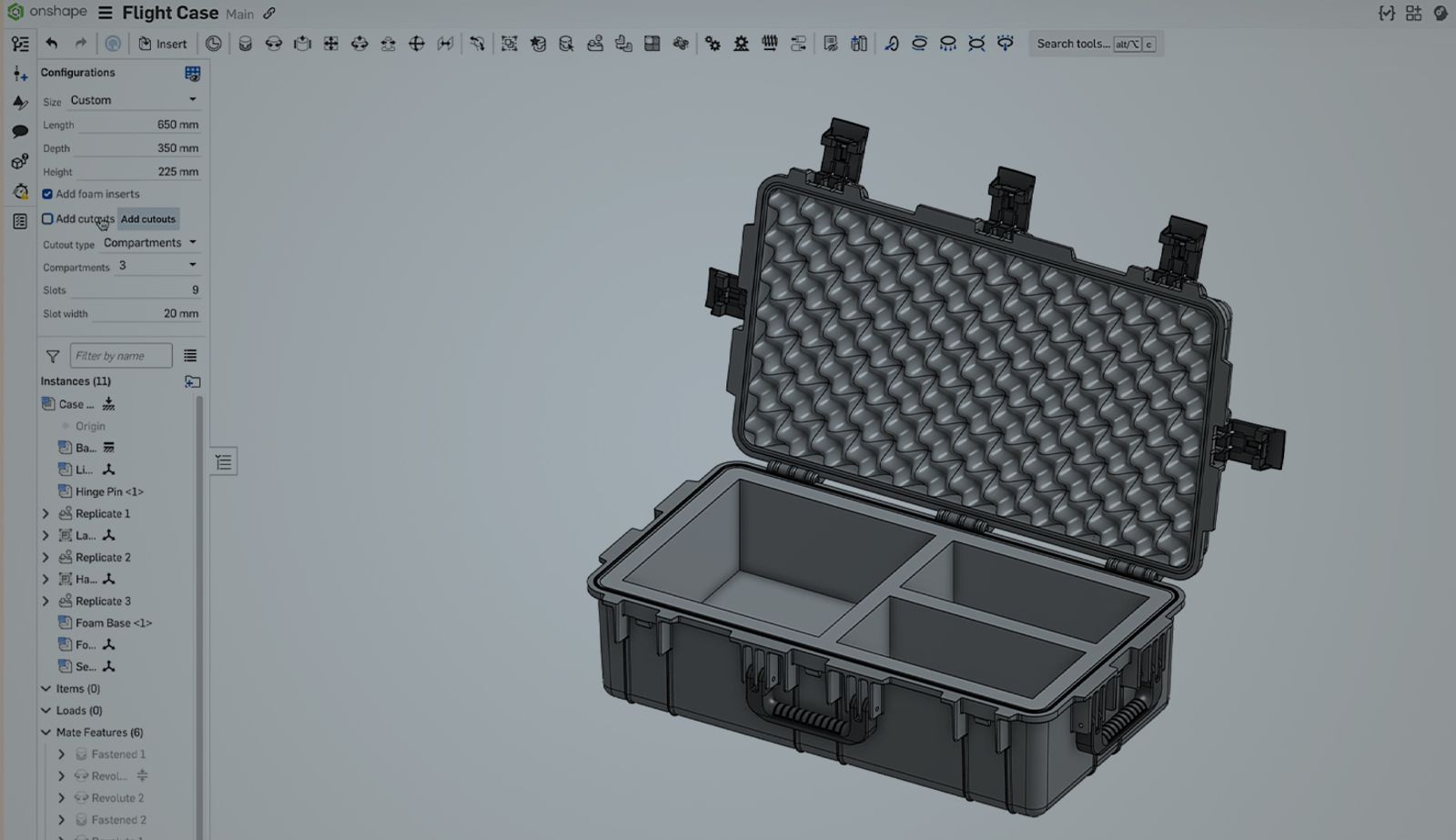Image resolution: width=1456 pixels, height=840 pixels.
Task: Open the Cutout type dropdown
Action: (x=150, y=243)
